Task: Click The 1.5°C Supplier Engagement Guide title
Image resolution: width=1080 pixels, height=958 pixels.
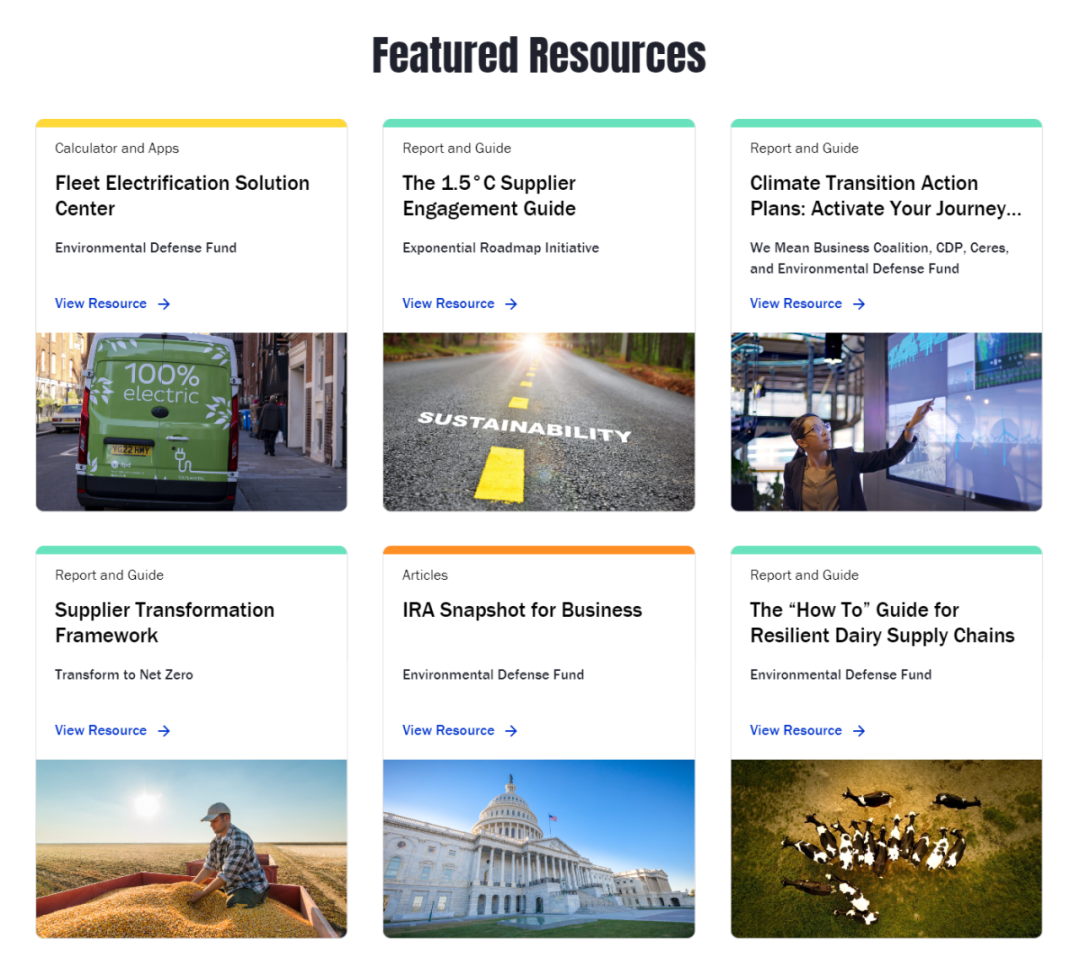Action: coord(489,196)
